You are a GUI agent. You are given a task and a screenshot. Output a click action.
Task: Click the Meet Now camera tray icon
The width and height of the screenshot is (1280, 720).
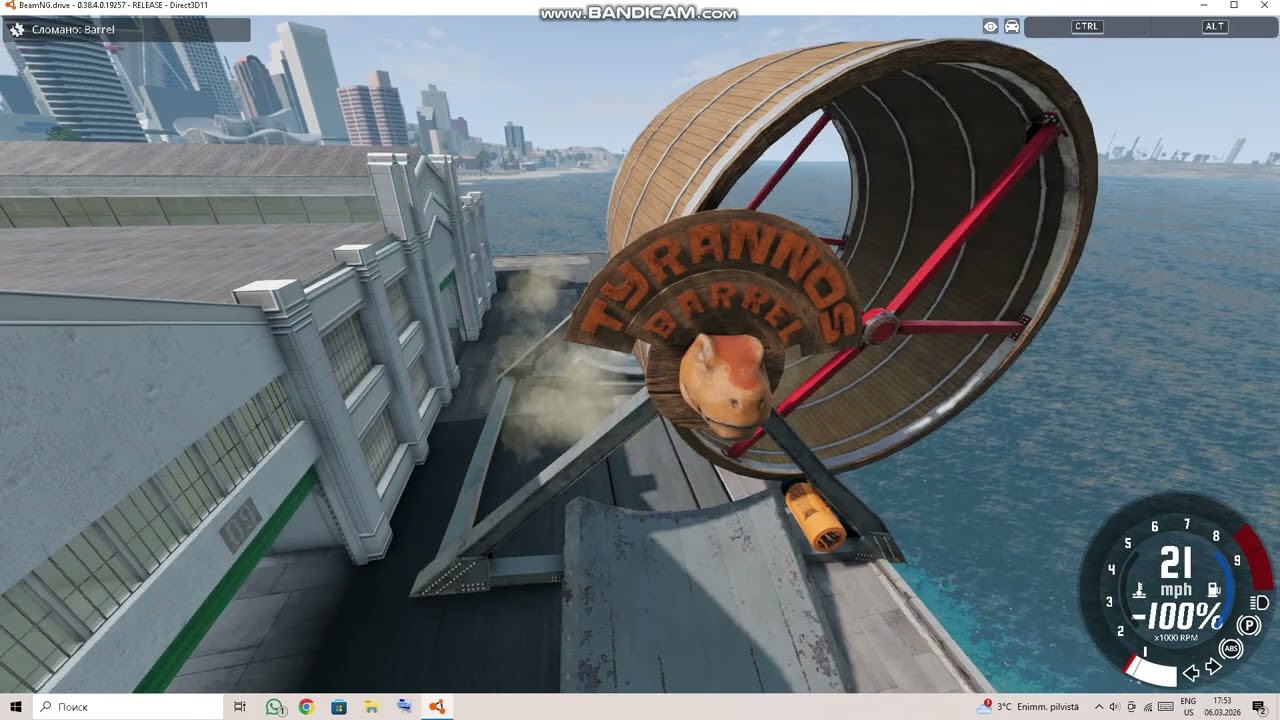point(1131,707)
